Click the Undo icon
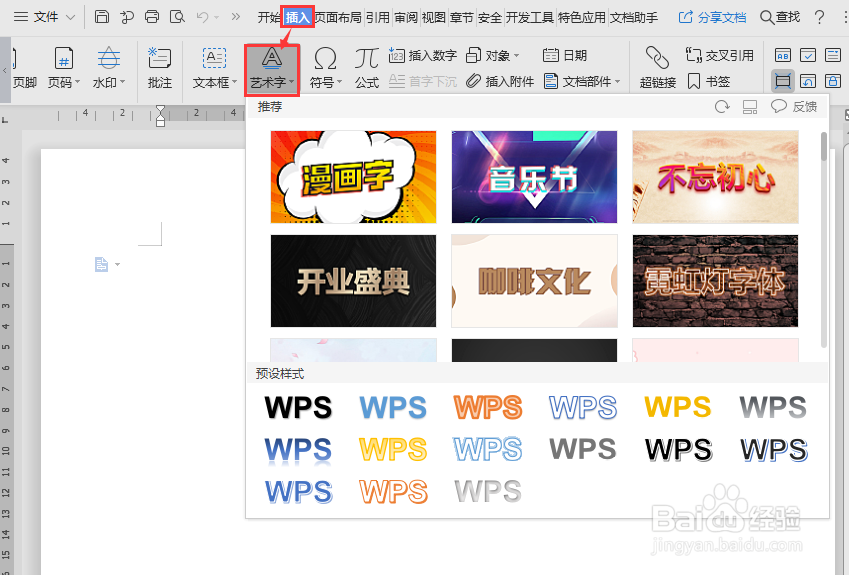The height and width of the screenshot is (575, 849). coord(203,17)
